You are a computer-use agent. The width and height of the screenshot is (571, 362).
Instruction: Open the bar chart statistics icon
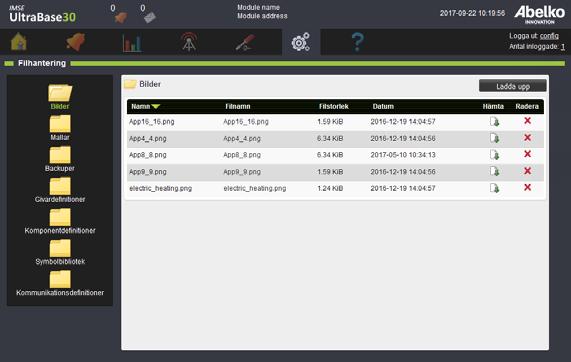pos(132,43)
